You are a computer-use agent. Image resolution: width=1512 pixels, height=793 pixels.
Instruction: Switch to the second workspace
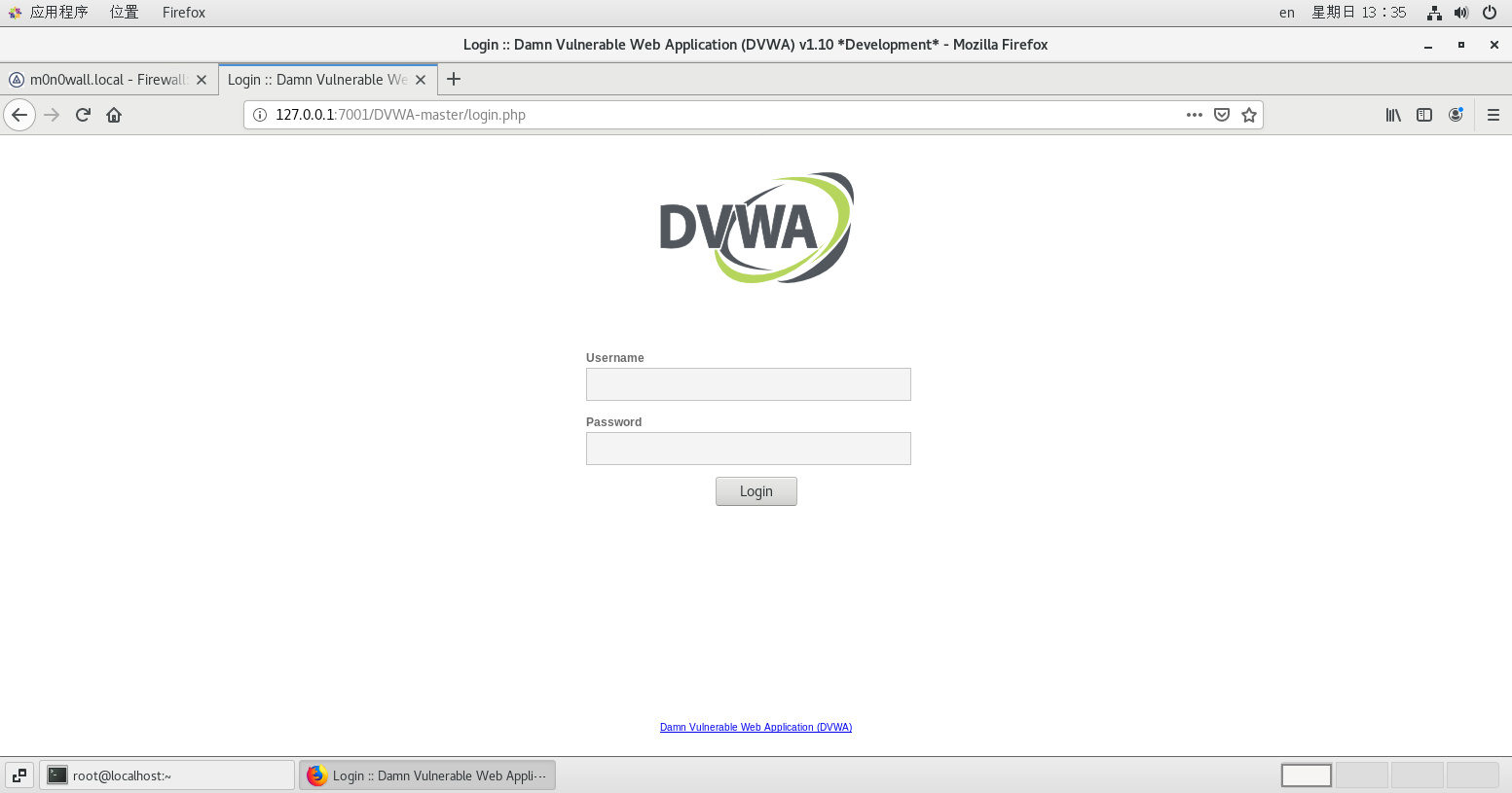pos(1361,775)
